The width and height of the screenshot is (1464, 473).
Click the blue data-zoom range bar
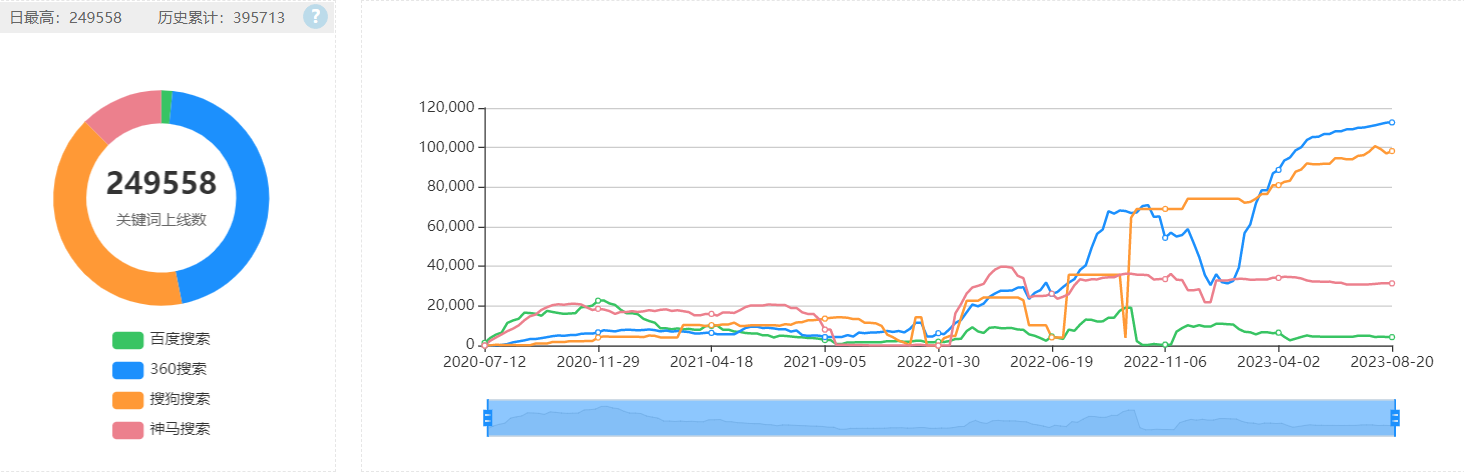point(941,418)
